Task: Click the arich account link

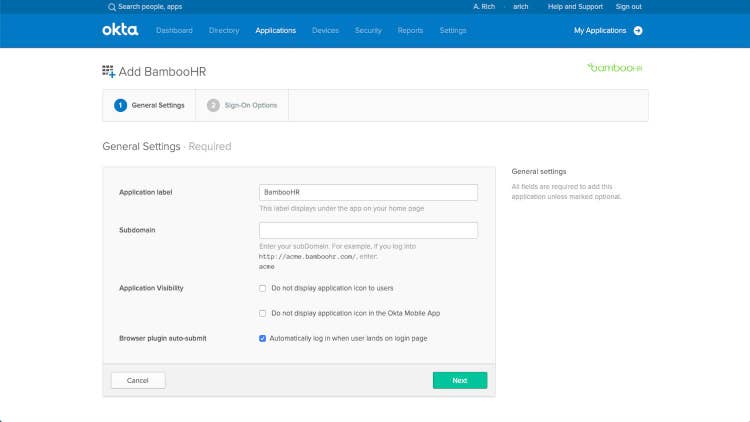Action: 520,7
